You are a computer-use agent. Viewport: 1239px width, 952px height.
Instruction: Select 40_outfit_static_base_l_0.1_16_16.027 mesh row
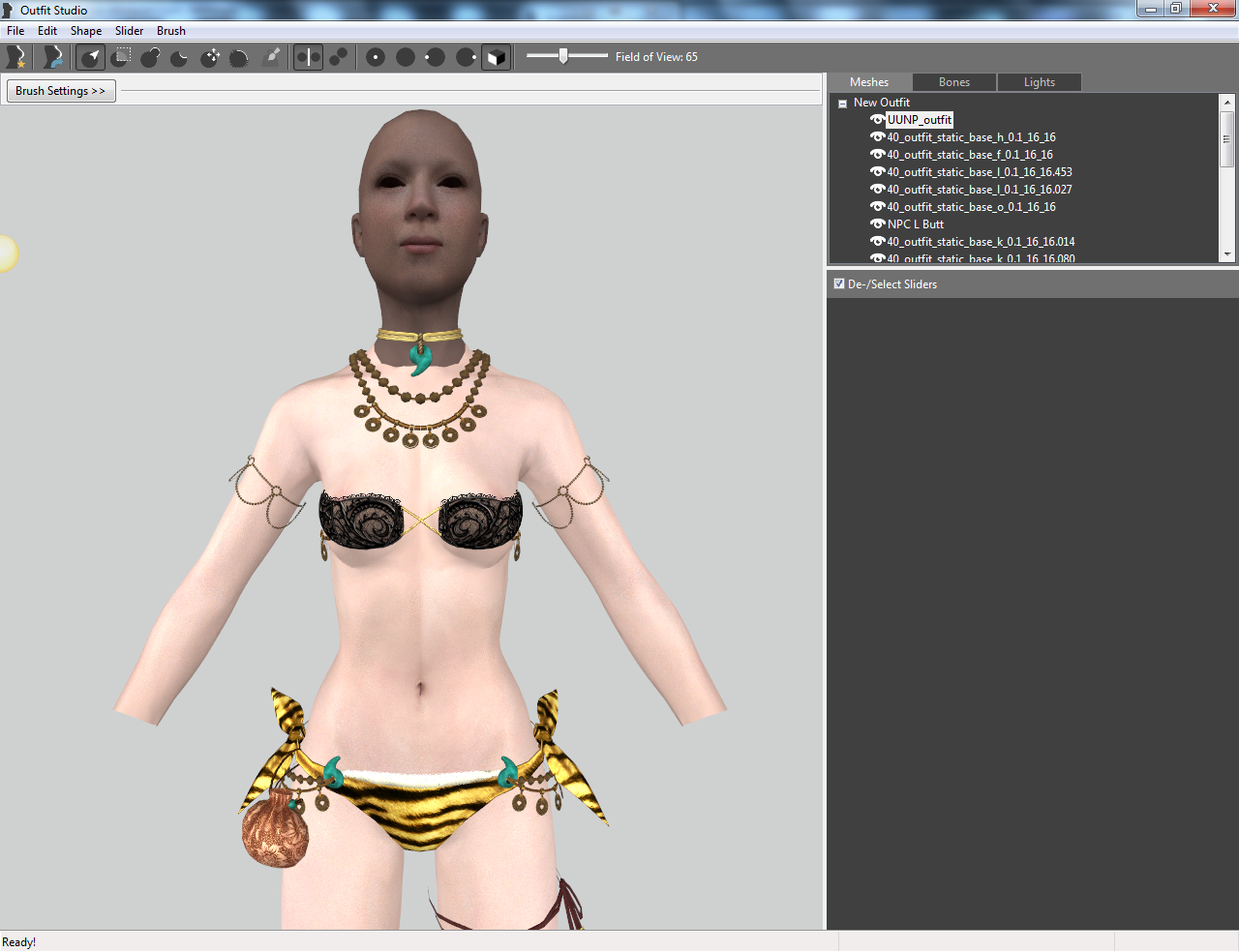pyautogui.click(x=980, y=190)
